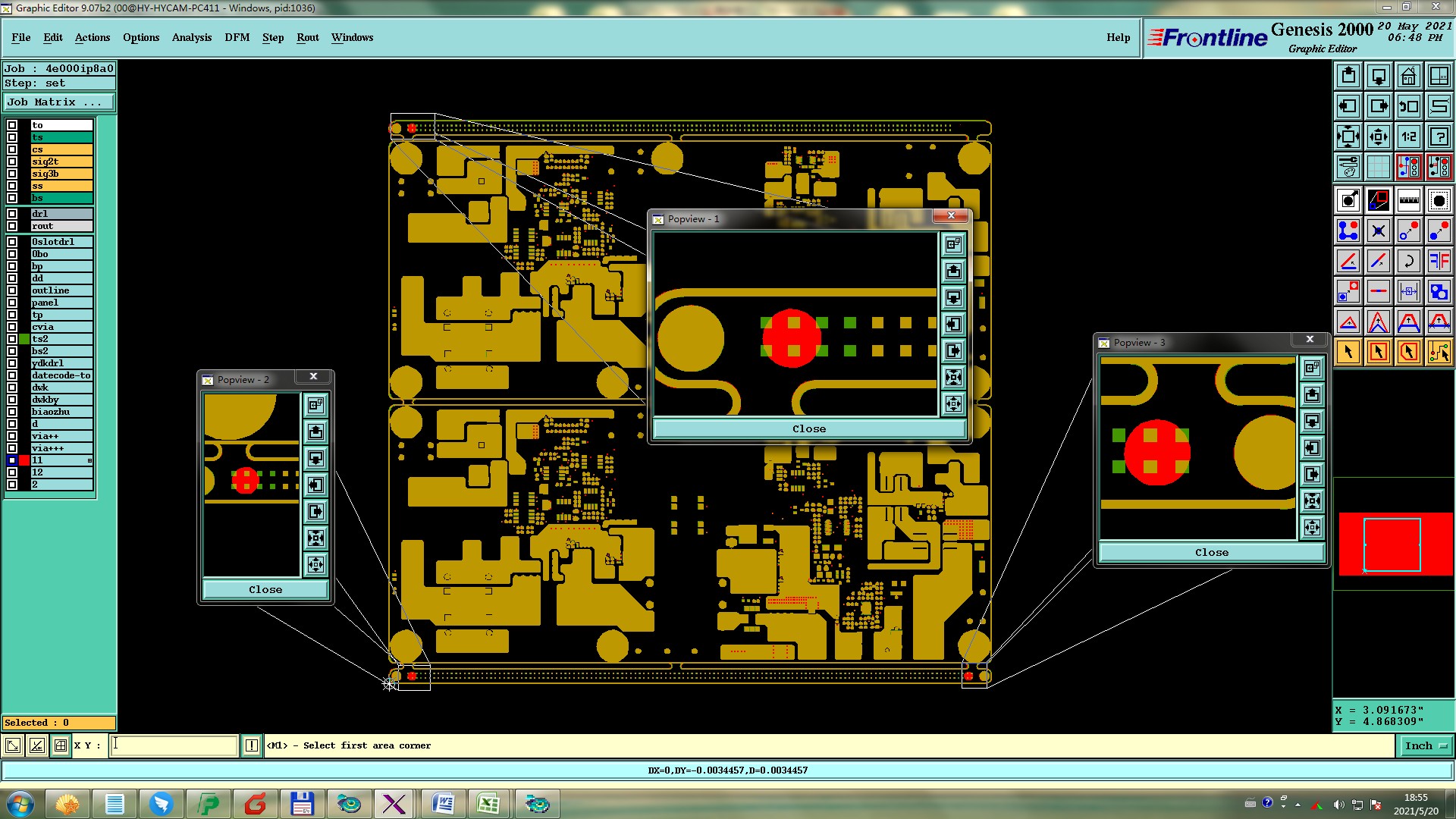Select the rotate arrow edit tool

click(x=1408, y=261)
